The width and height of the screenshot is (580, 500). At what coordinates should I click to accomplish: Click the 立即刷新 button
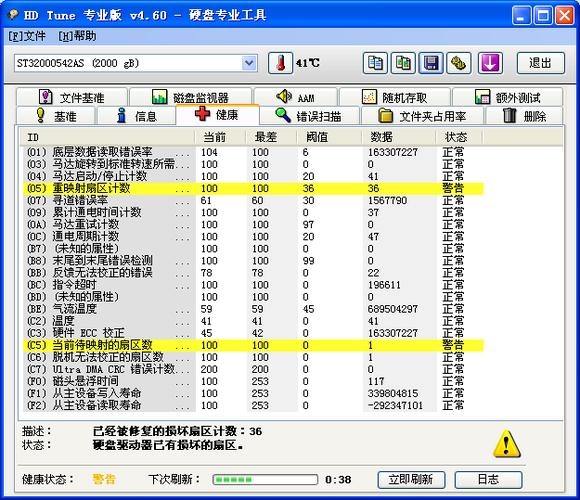click(411, 480)
